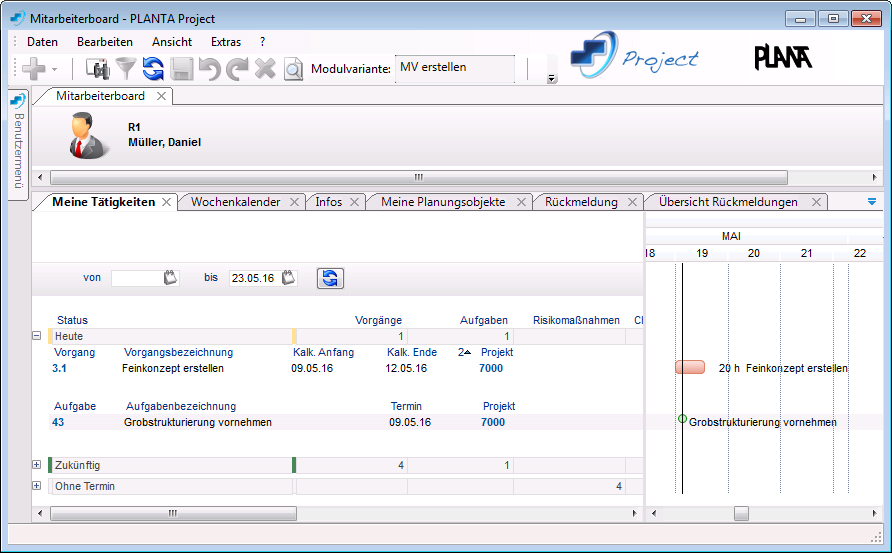The height and width of the screenshot is (553, 892).
Task: Click the von date input field
Action: 137,278
